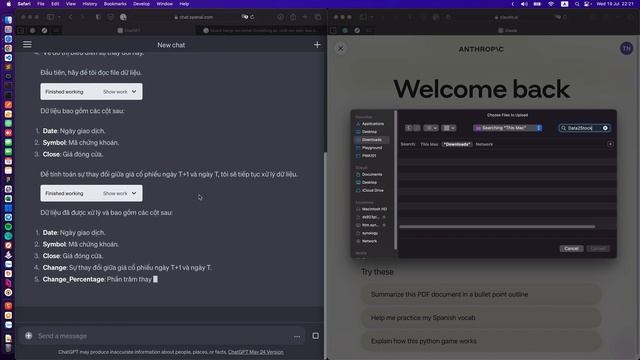Viewport: 640px width, 360px height.
Task: Click the volume icon in menu bar
Action: (x=524, y=4)
